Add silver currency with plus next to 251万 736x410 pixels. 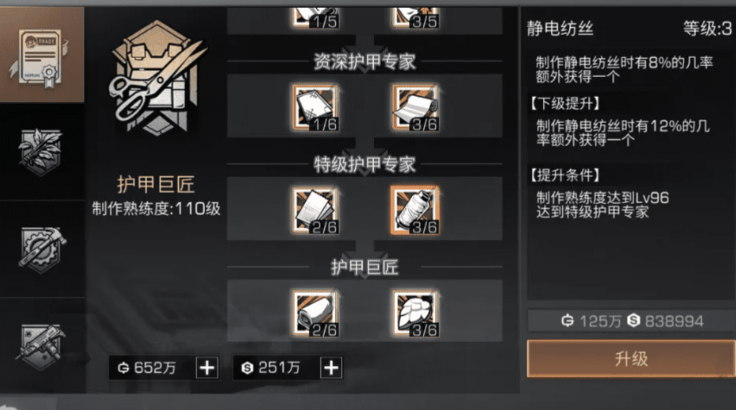331,367
